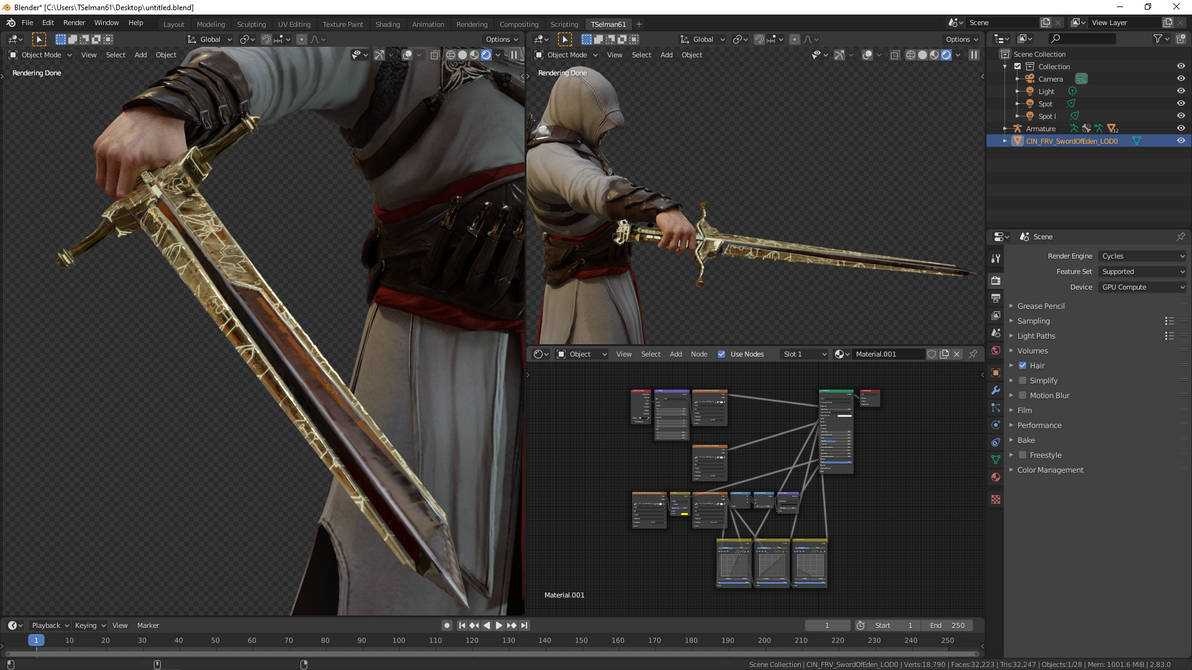Open the View Layer properties tab icon
This screenshot has width=1192, height=670.
point(996,316)
